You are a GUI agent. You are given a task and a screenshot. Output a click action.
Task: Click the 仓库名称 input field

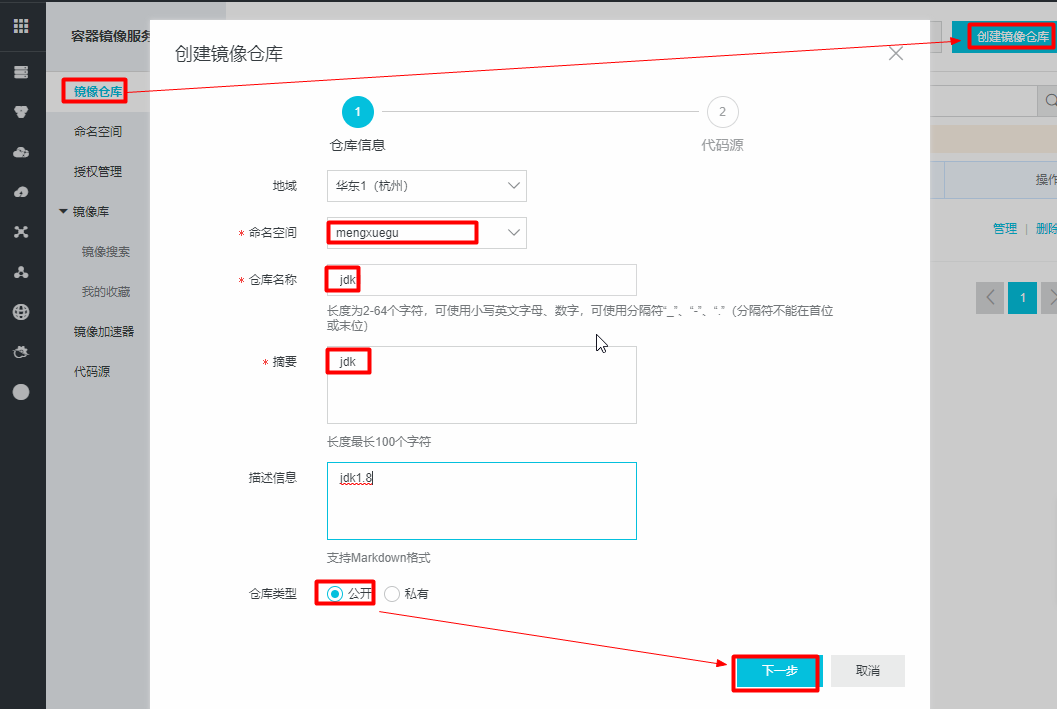481,280
